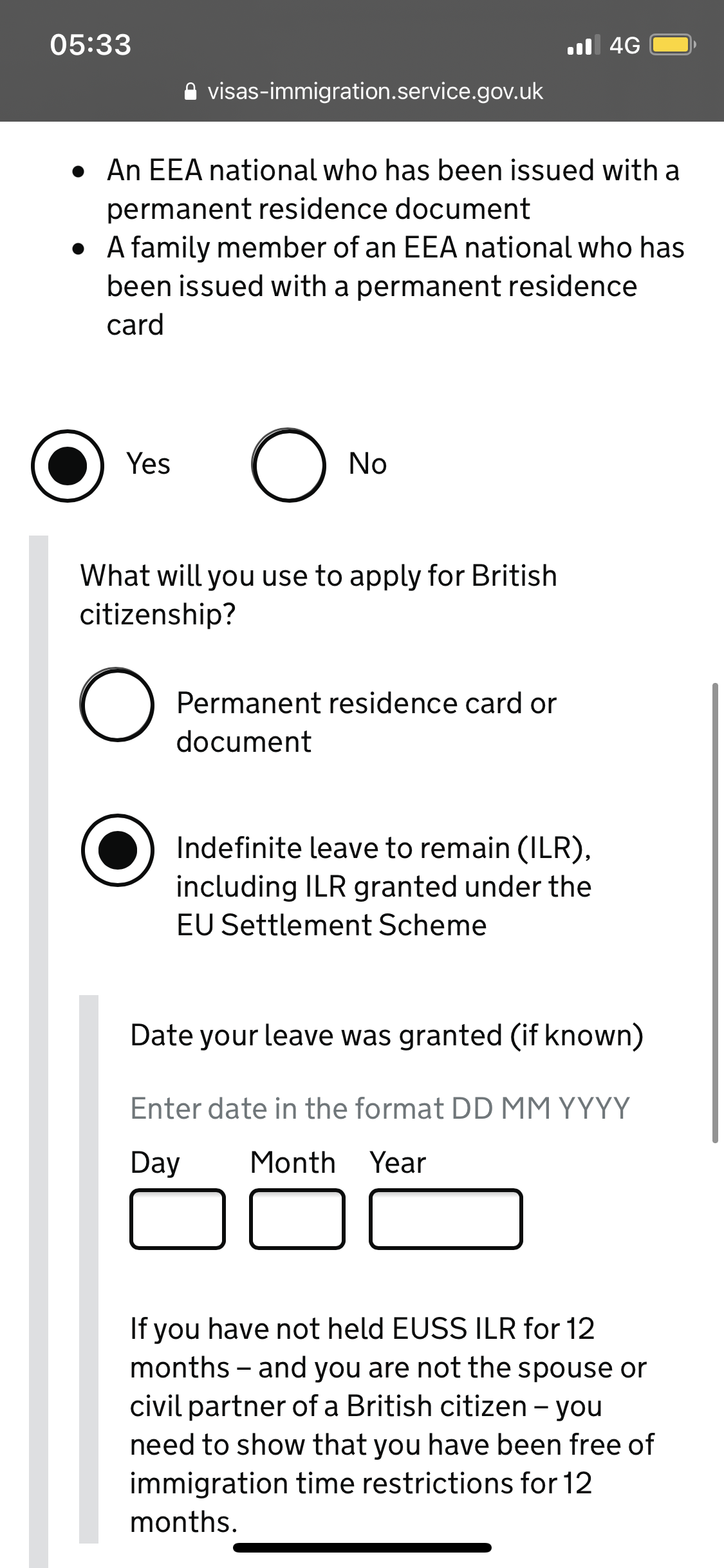This screenshot has width=724, height=1568.
Task: Select the Yes radio button
Action: pyautogui.click(x=68, y=465)
